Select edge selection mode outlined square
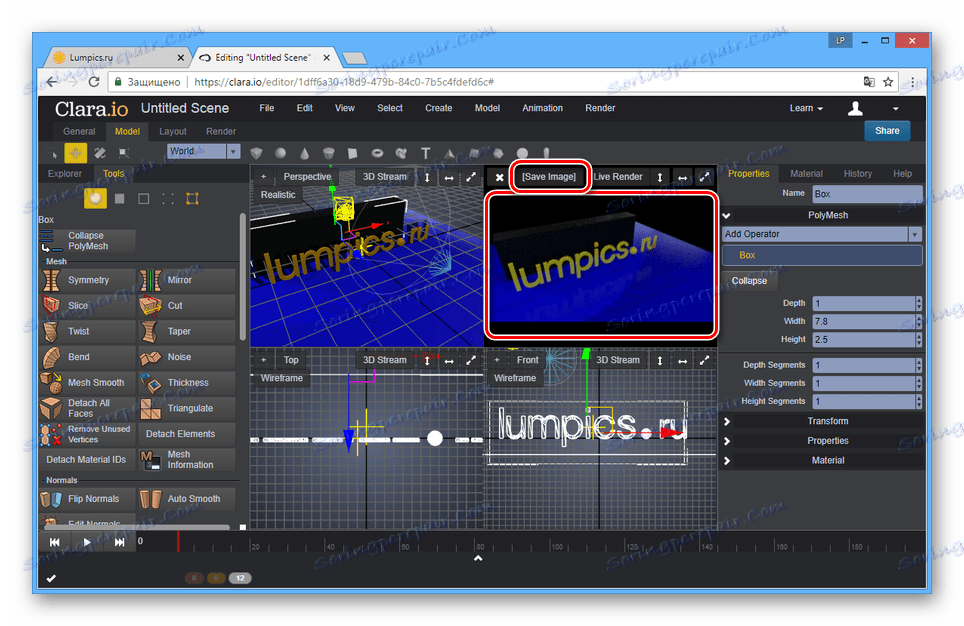 [x=144, y=199]
